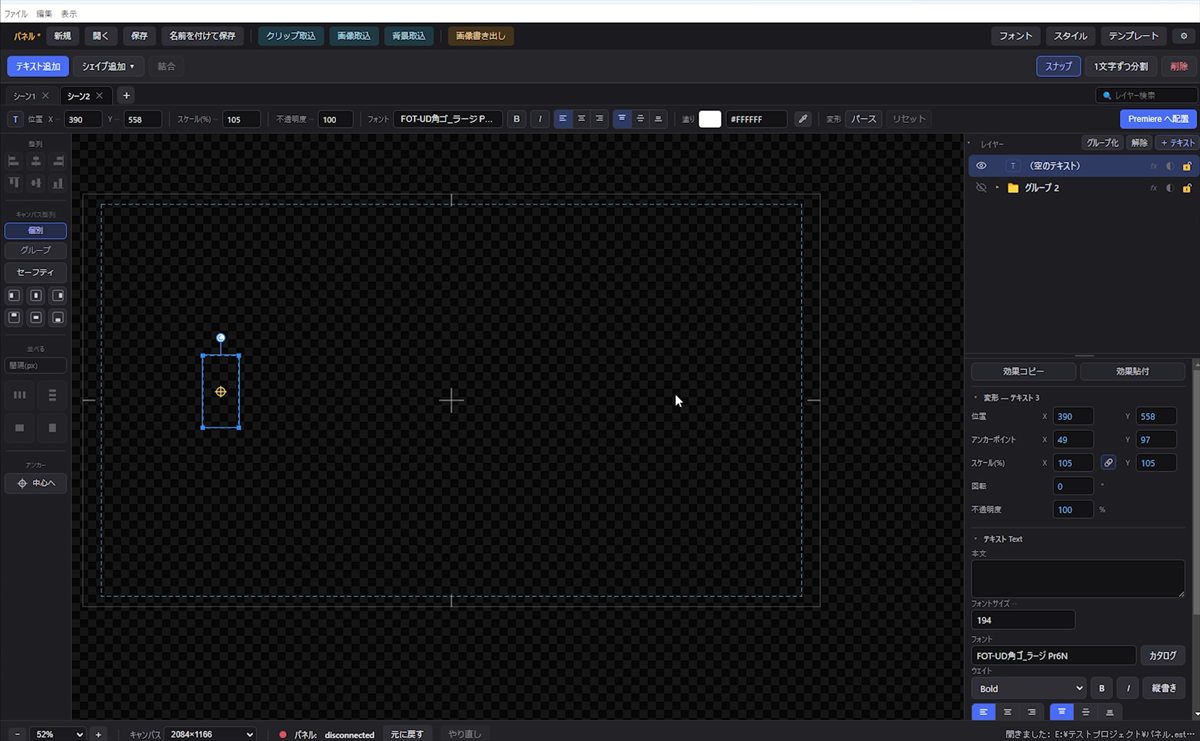This screenshot has height=741, width=1200.
Task: Align to canvas top icon
Action: tap(14, 318)
